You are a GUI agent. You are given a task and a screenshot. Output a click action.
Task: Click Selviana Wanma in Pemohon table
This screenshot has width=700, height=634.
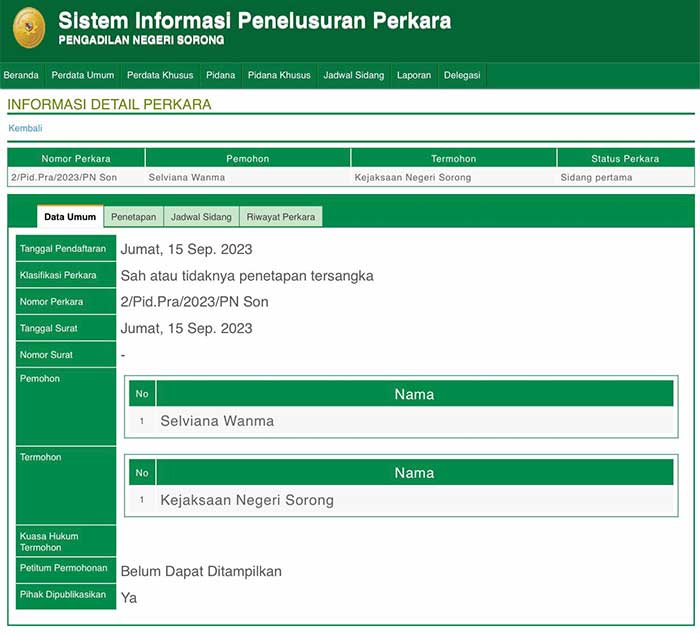coord(217,421)
